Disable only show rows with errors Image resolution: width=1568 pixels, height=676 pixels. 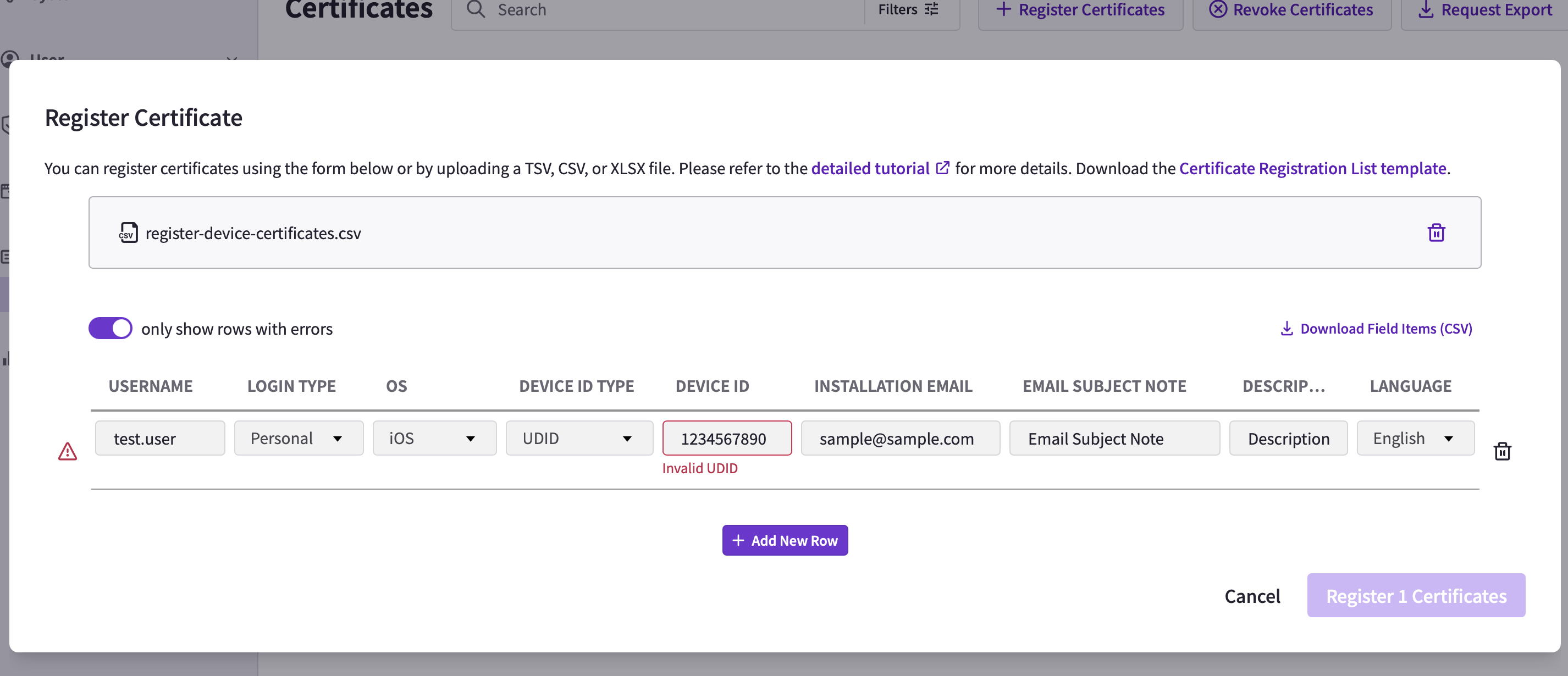pos(110,328)
